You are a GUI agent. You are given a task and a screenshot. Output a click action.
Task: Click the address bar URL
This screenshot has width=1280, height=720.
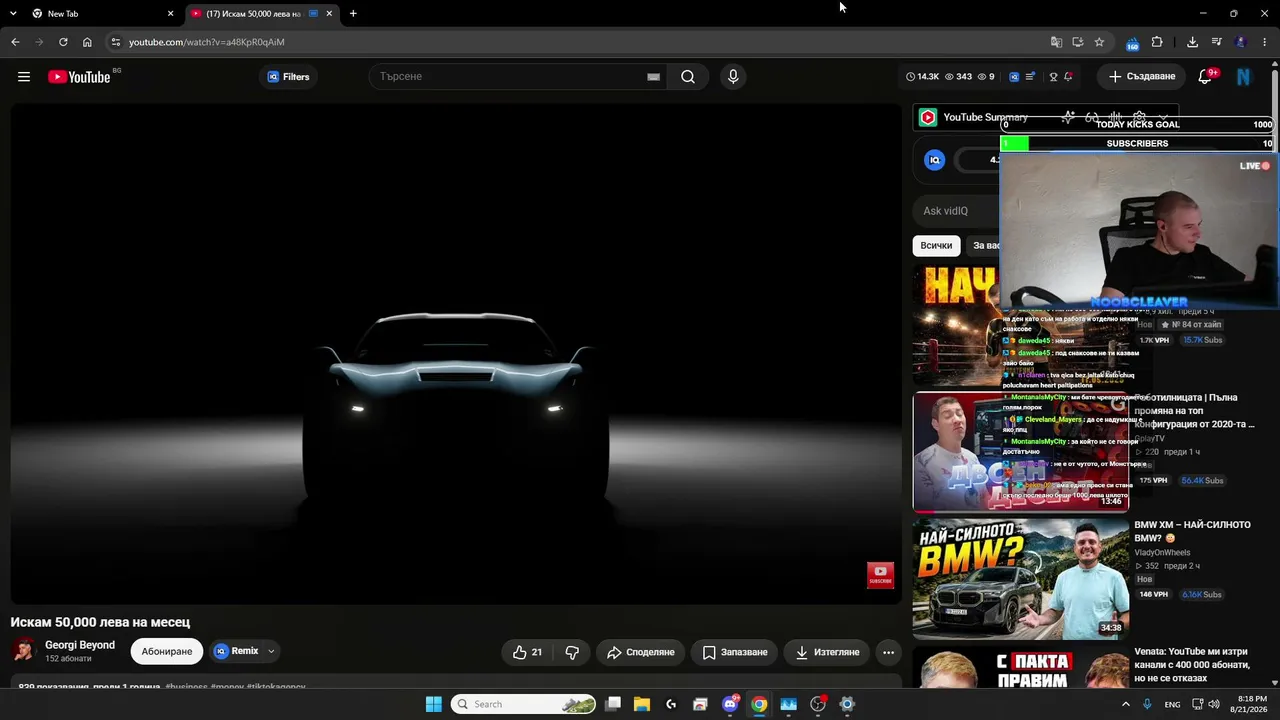[207, 42]
